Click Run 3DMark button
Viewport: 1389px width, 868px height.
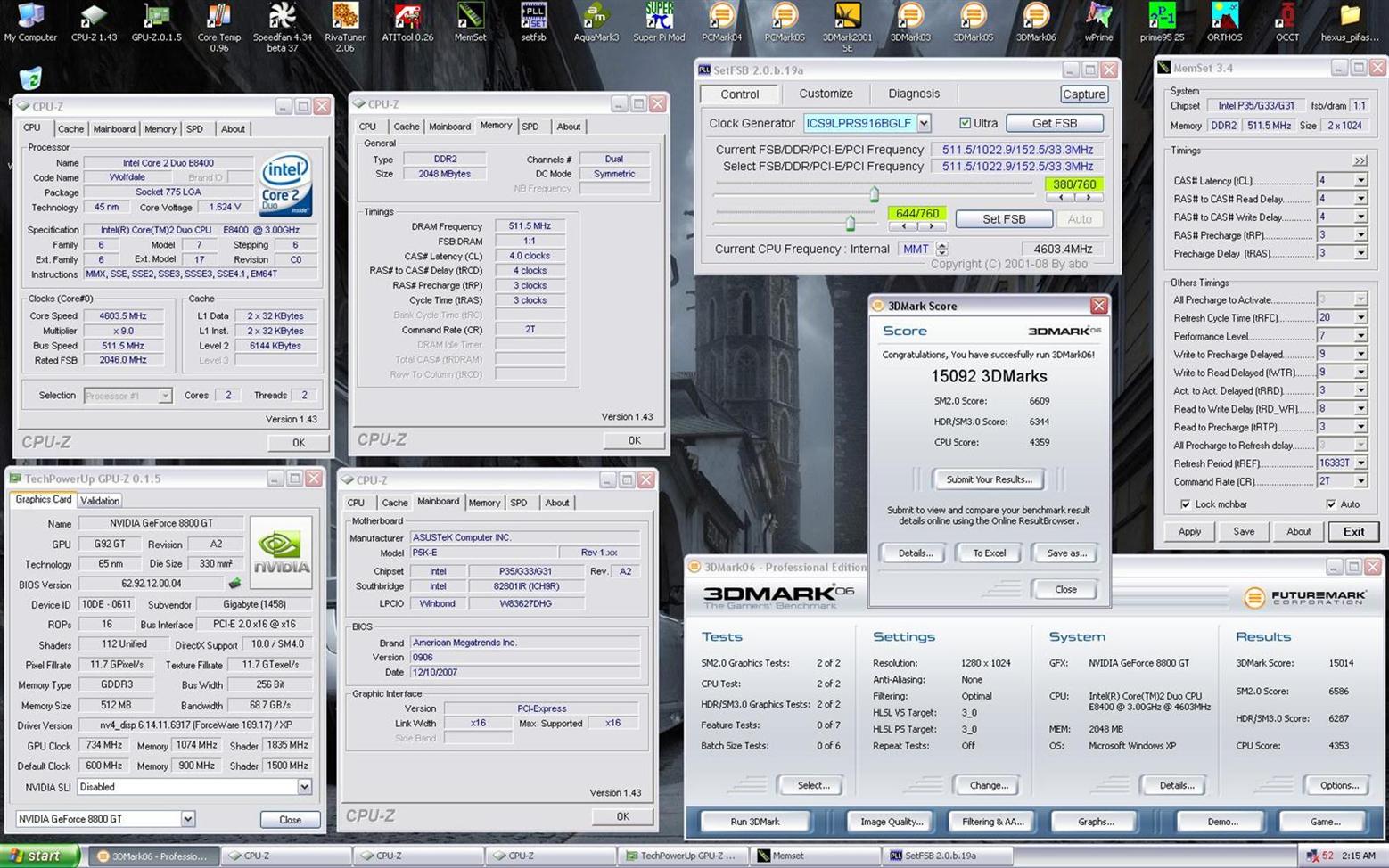754,822
